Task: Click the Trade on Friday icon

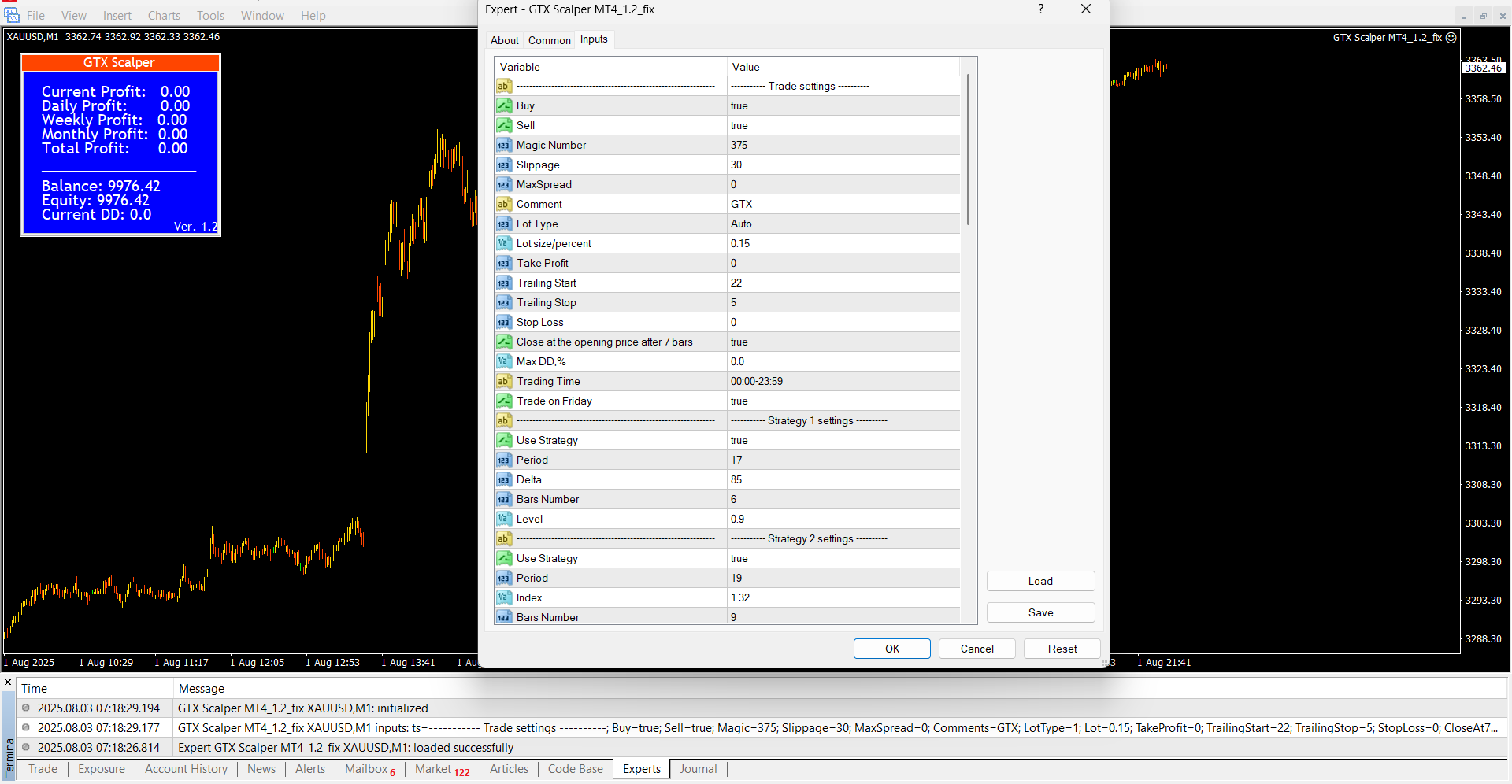Action: click(504, 401)
